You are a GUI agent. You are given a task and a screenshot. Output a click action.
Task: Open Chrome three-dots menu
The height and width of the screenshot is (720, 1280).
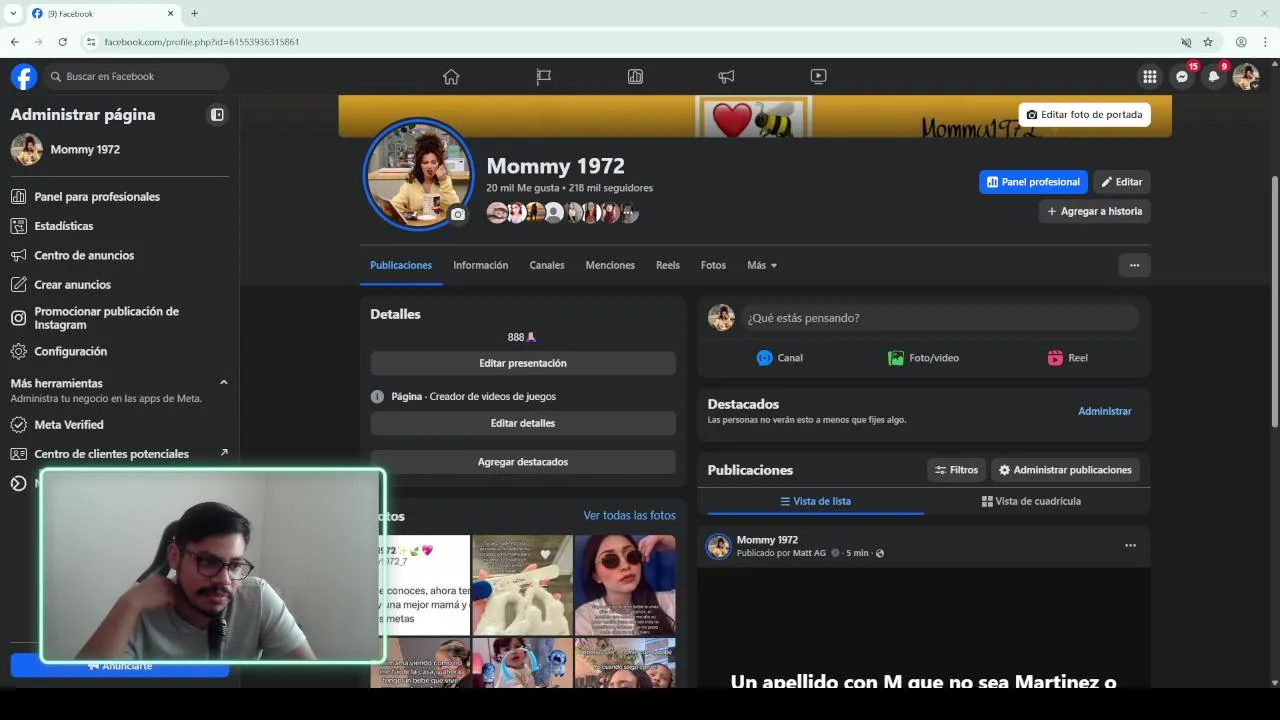[x=1265, y=42]
